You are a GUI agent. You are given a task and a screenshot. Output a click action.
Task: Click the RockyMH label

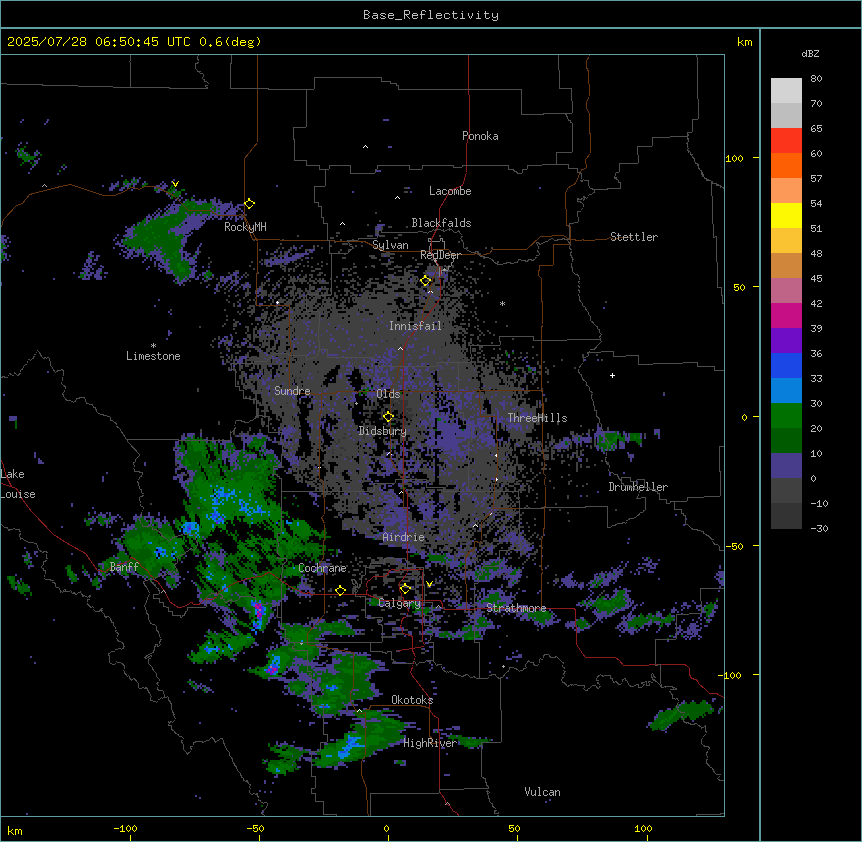pyautogui.click(x=245, y=227)
